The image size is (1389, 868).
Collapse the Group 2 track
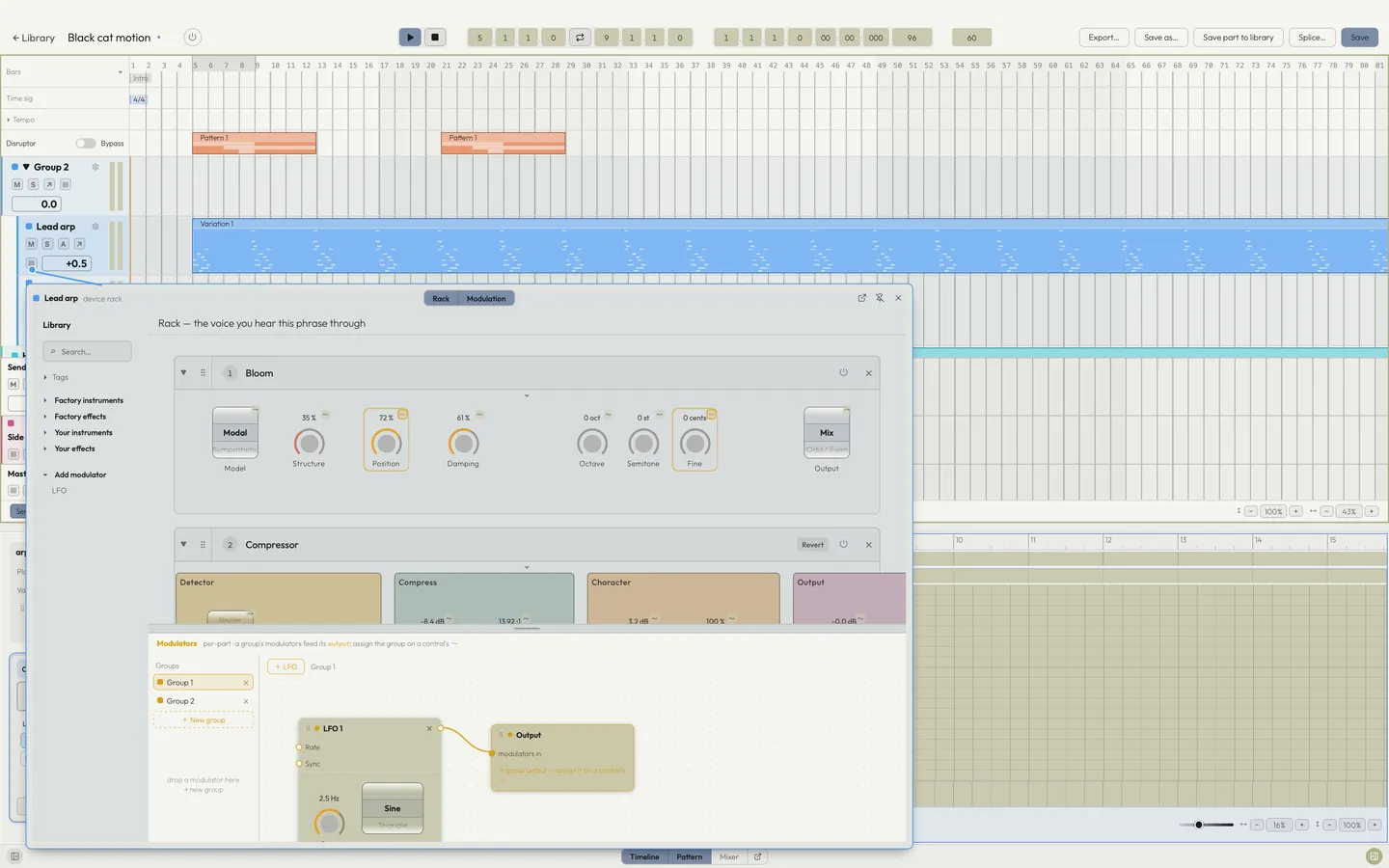pos(27,167)
